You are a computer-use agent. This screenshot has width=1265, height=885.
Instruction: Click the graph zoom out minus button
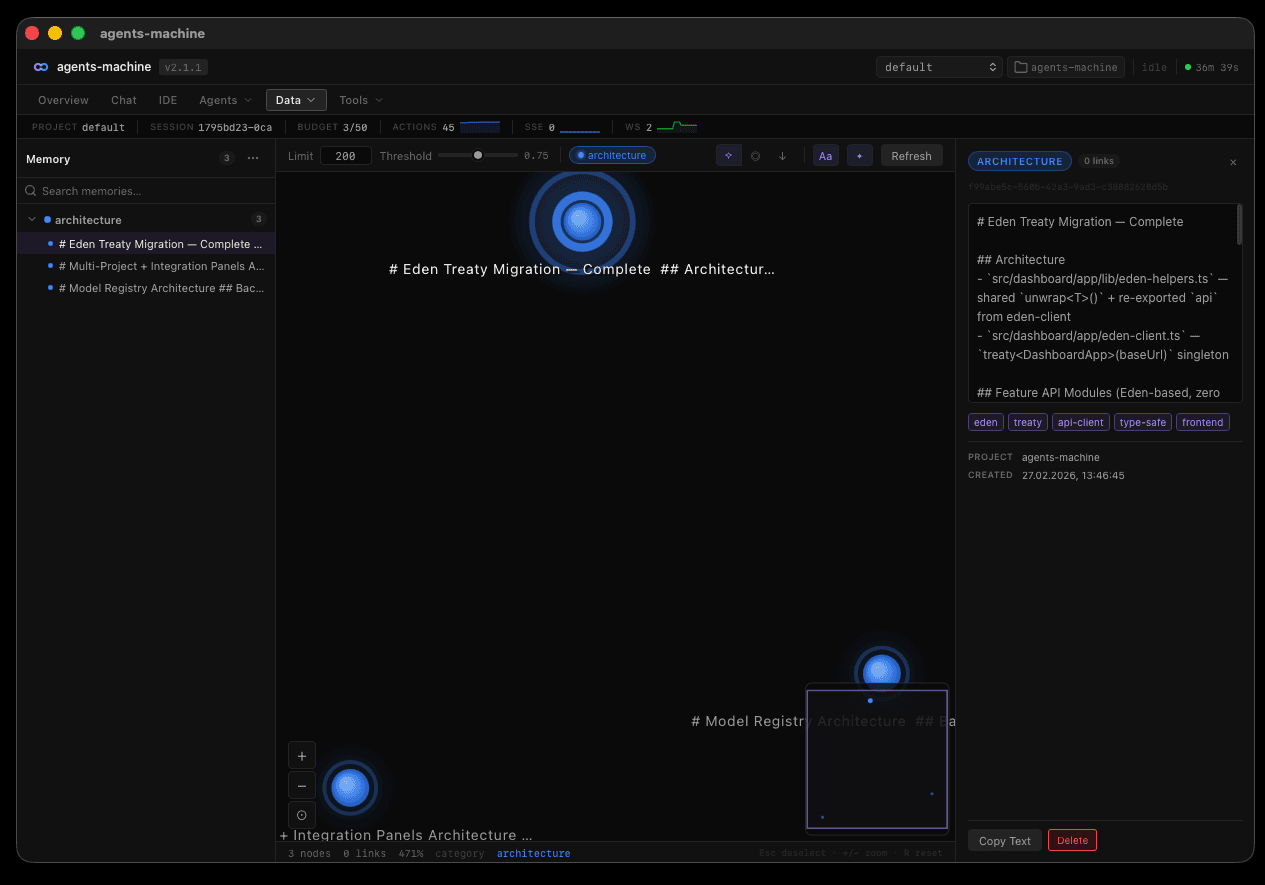(302, 786)
